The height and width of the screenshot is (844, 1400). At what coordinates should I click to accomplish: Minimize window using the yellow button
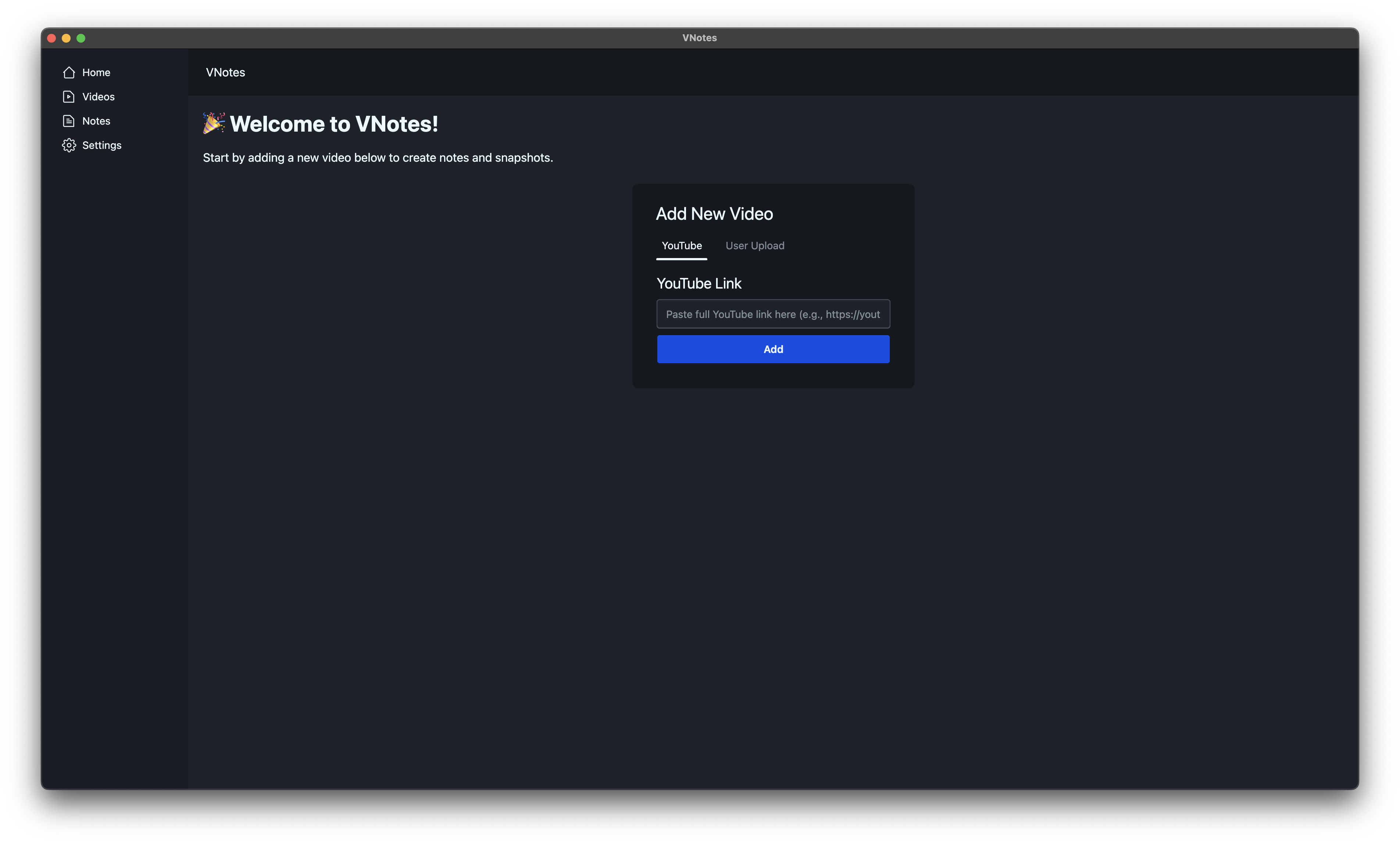[x=66, y=38]
